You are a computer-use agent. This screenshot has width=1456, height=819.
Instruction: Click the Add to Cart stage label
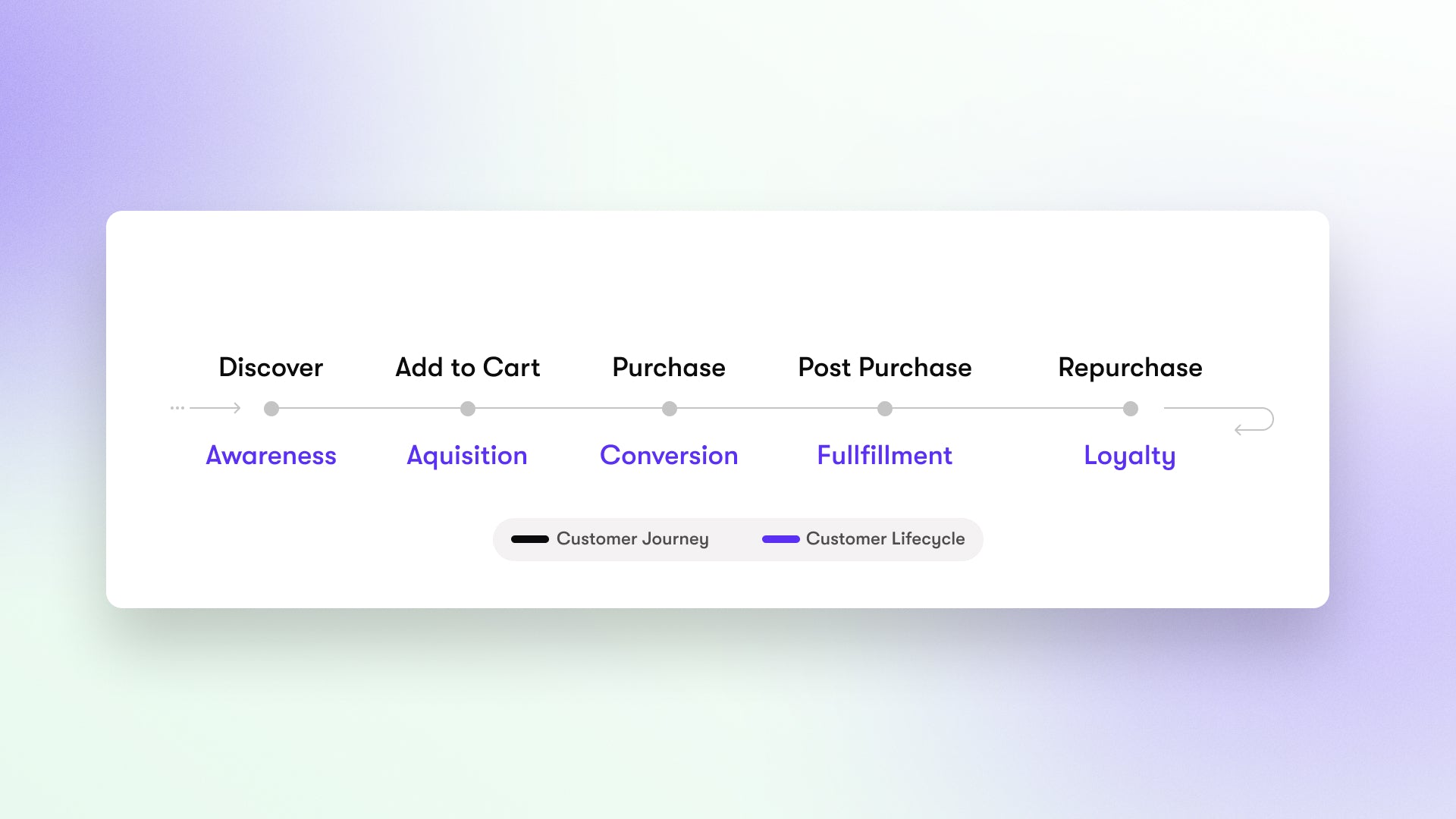467,367
